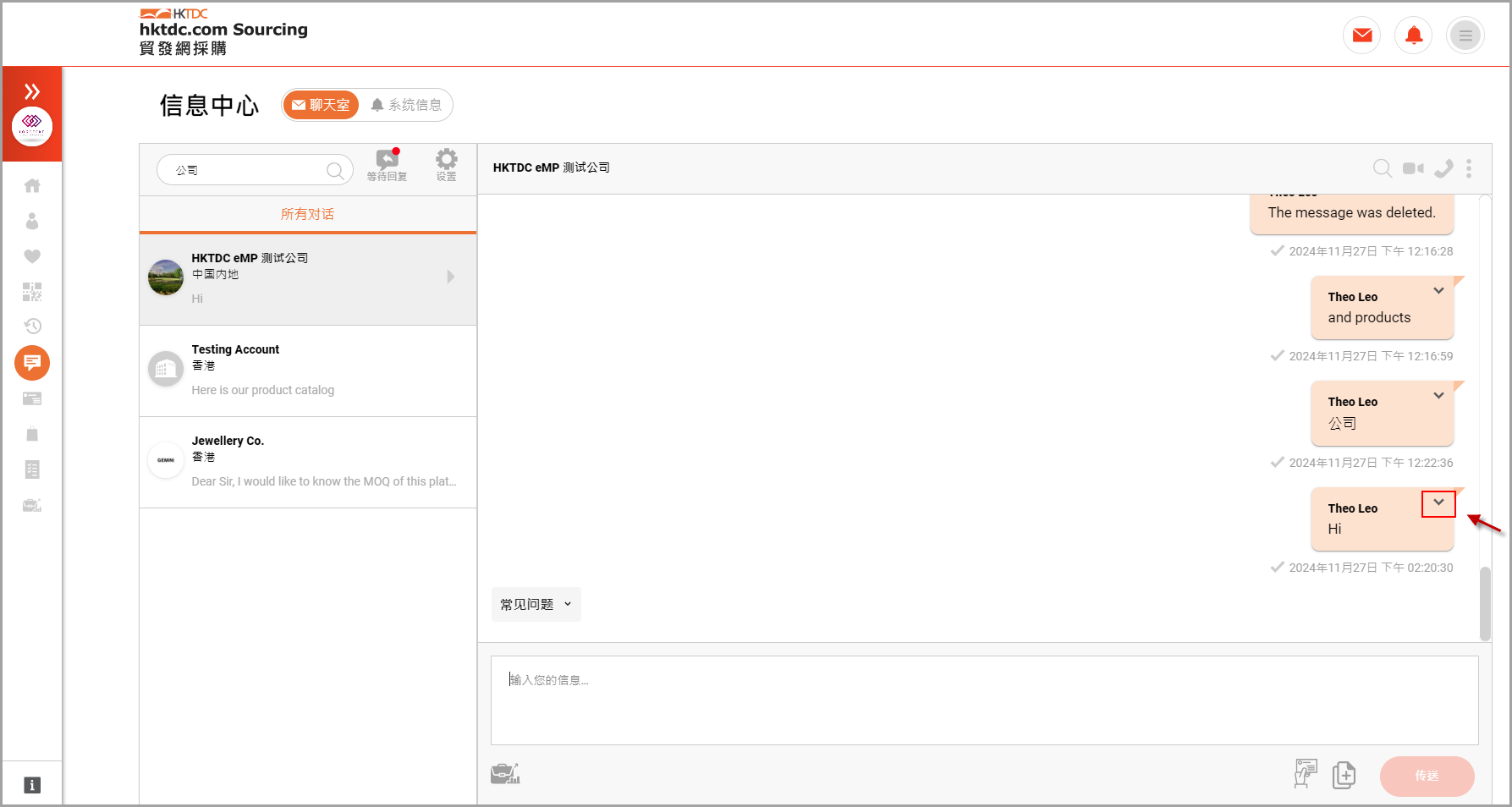Select the orange chat message icon in sidebar
This screenshot has width=1512, height=807.
[x=32, y=363]
